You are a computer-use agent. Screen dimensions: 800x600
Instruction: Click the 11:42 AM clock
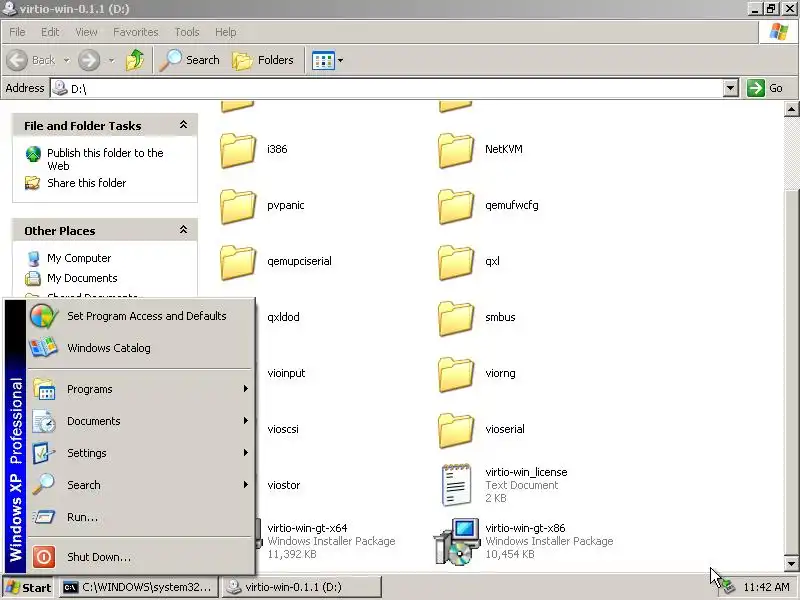pos(766,588)
